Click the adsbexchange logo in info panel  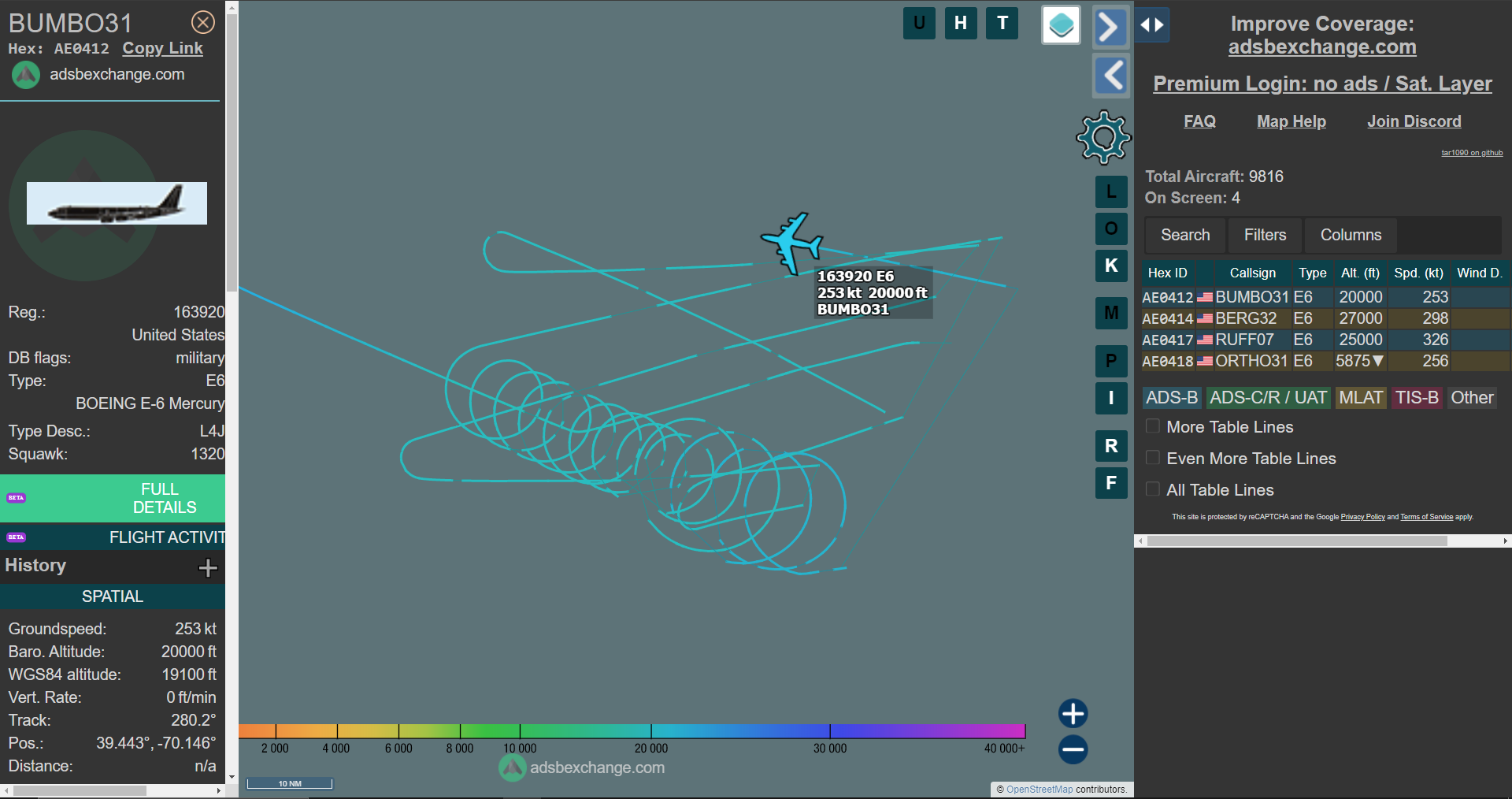[x=26, y=75]
